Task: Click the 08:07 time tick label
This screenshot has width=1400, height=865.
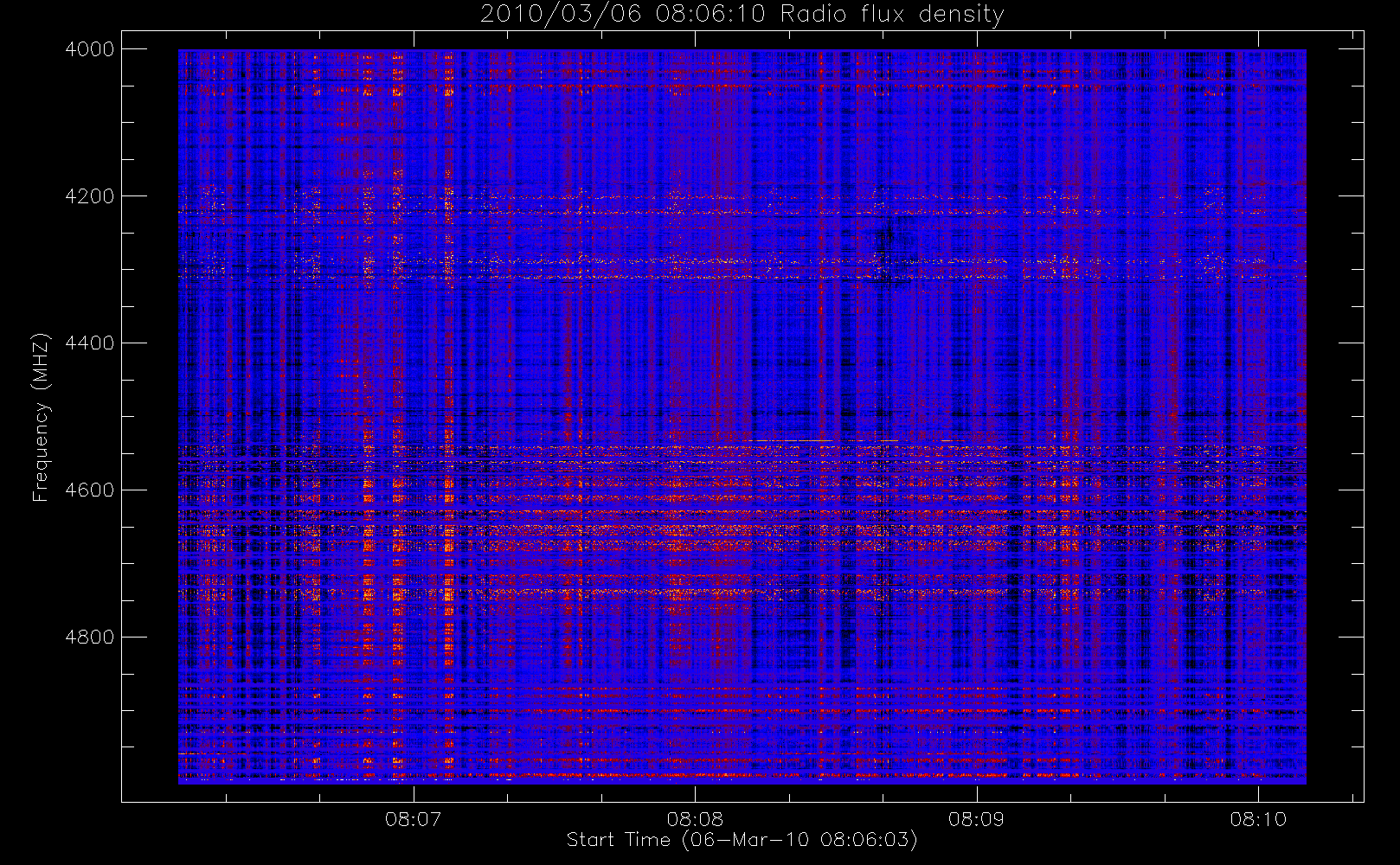Action: [x=413, y=819]
